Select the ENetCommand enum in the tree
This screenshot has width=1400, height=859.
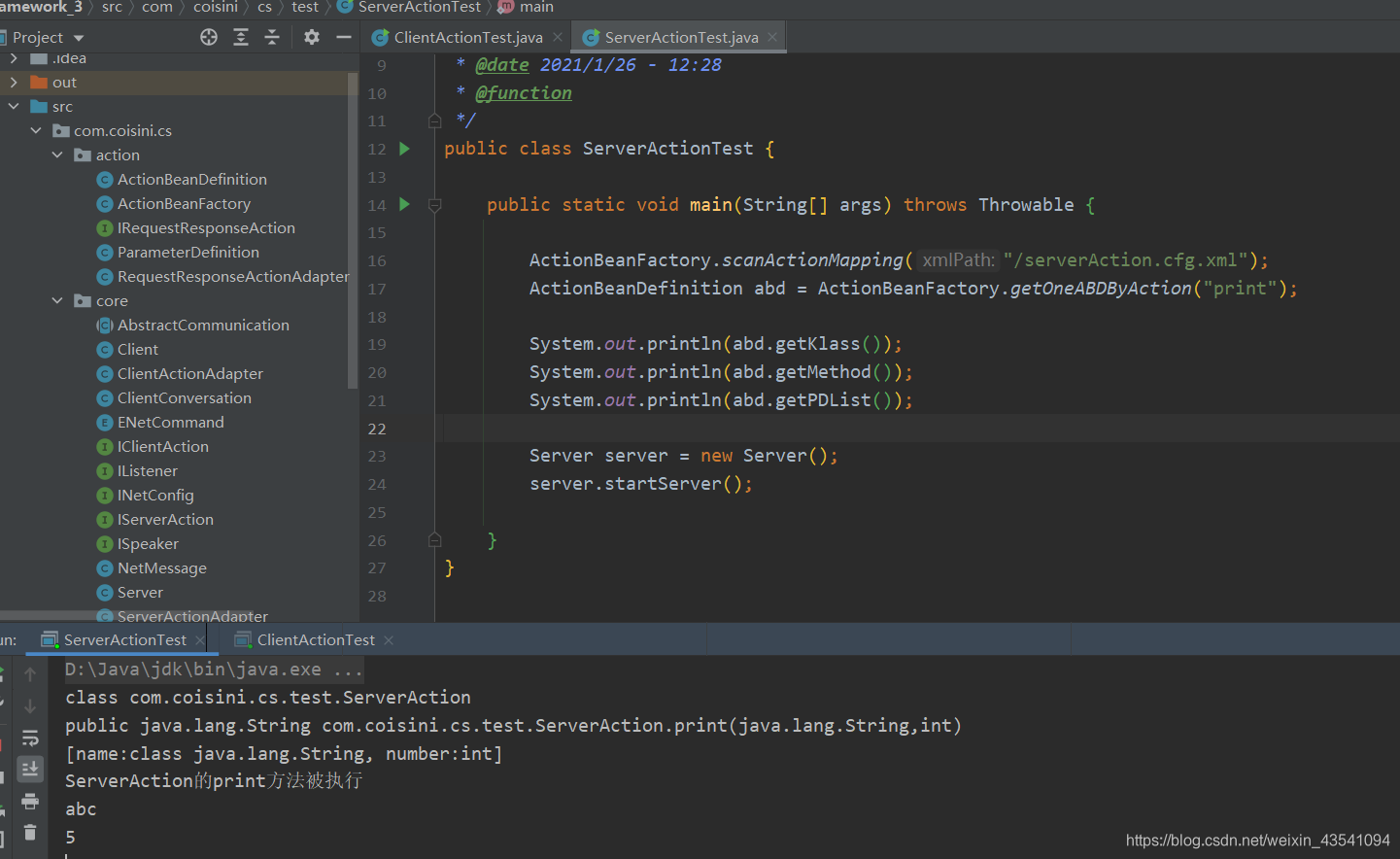pos(171,423)
